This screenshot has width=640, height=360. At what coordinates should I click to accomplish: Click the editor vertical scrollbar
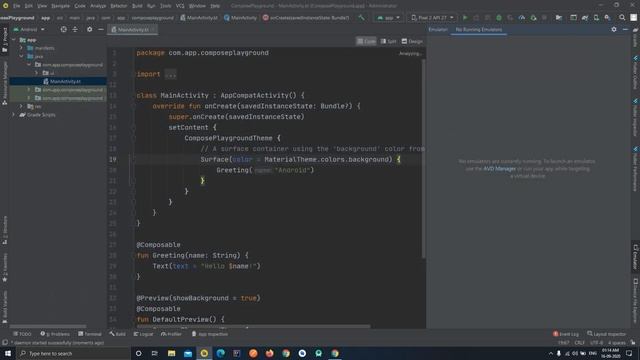pos(424,159)
